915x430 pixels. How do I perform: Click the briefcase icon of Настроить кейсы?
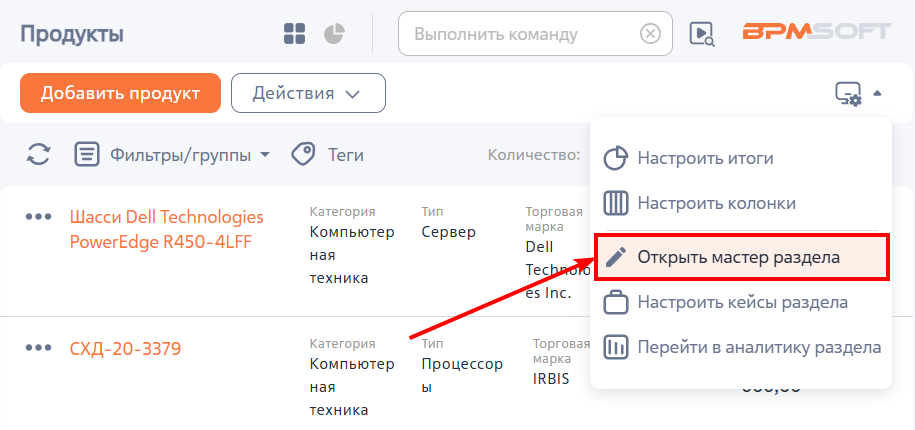point(616,302)
